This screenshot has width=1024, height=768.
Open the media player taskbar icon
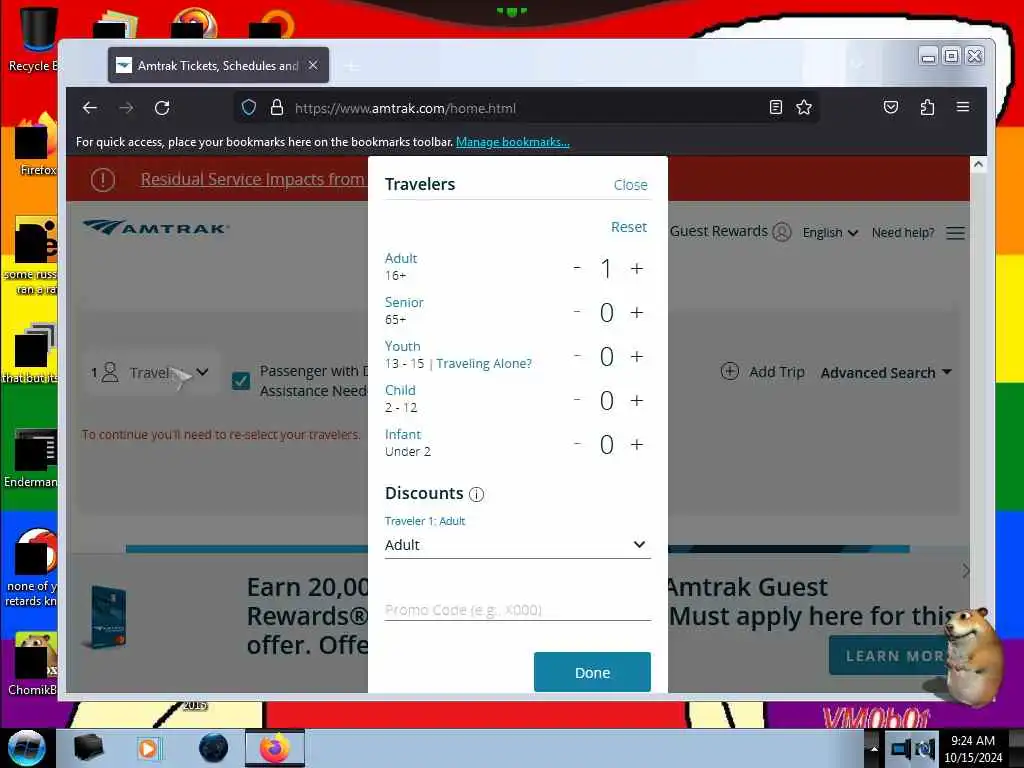click(149, 748)
